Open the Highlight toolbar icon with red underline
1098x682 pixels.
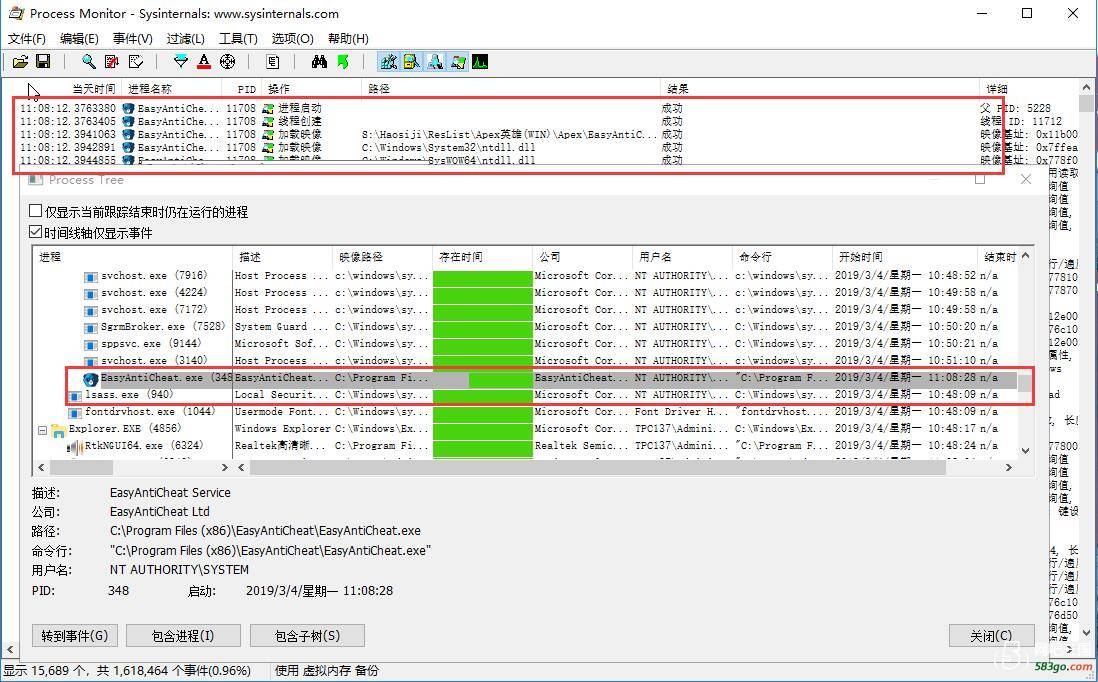[204, 62]
